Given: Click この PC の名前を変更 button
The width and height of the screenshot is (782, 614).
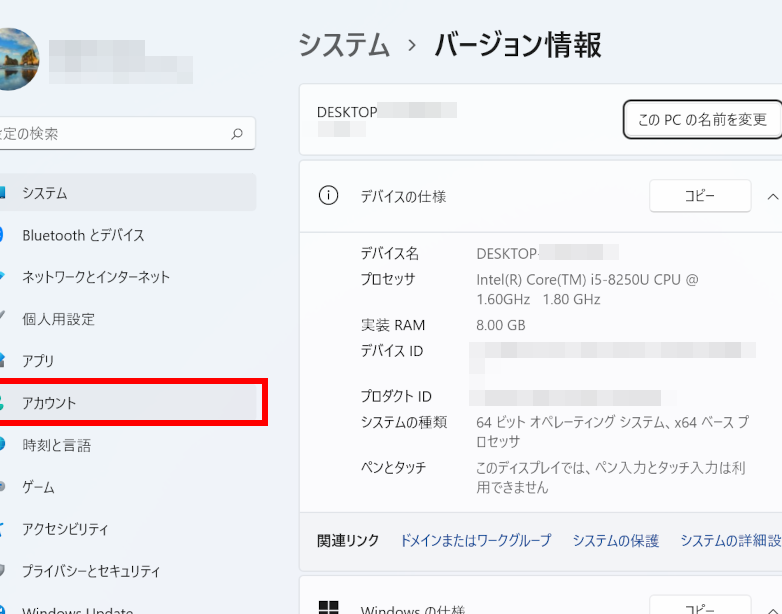Looking at the screenshot, I should [702, 119].
